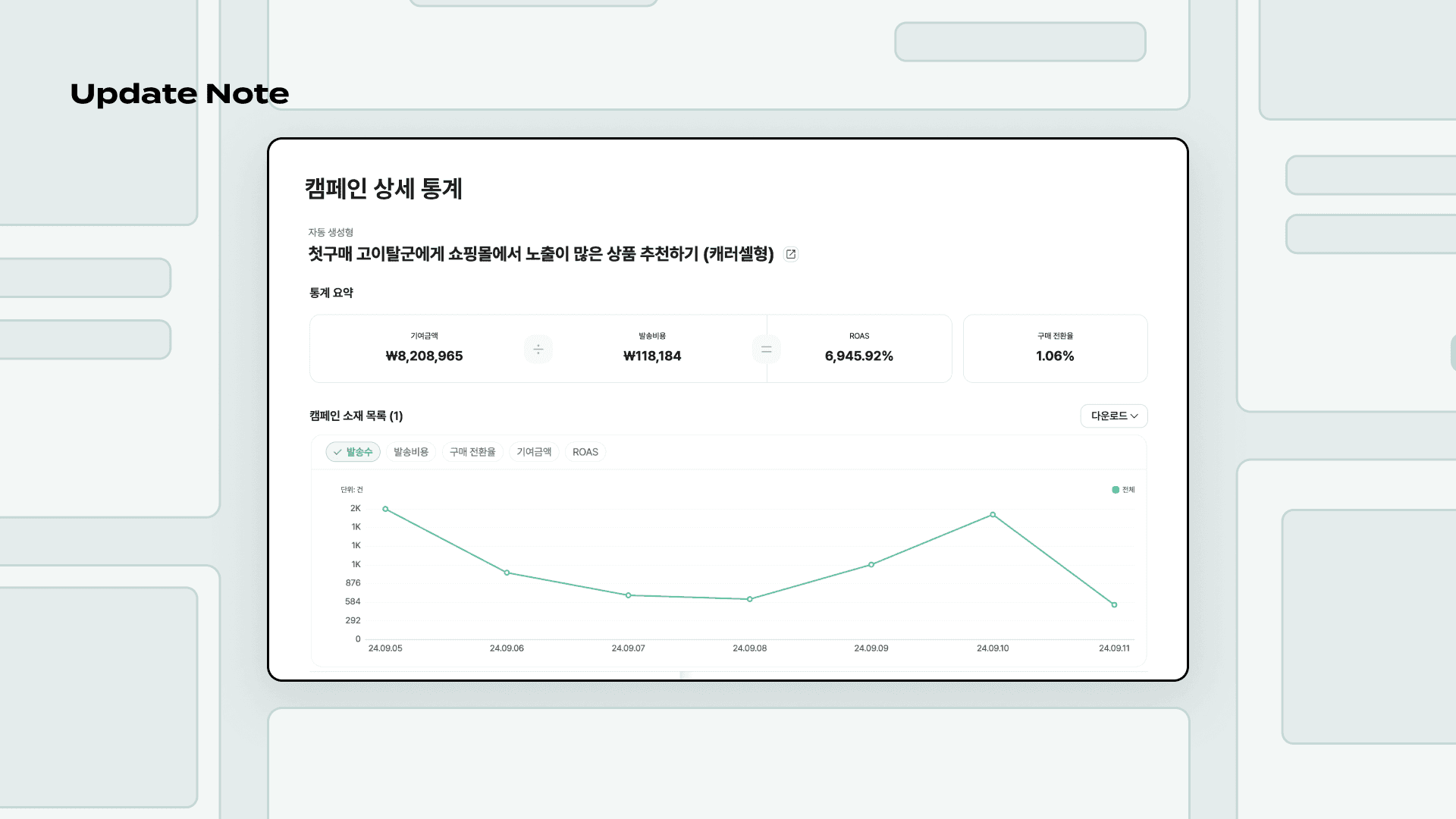1456x819 pixels.
Task: Click the first data point at 24.09.05
Action: 387,509
